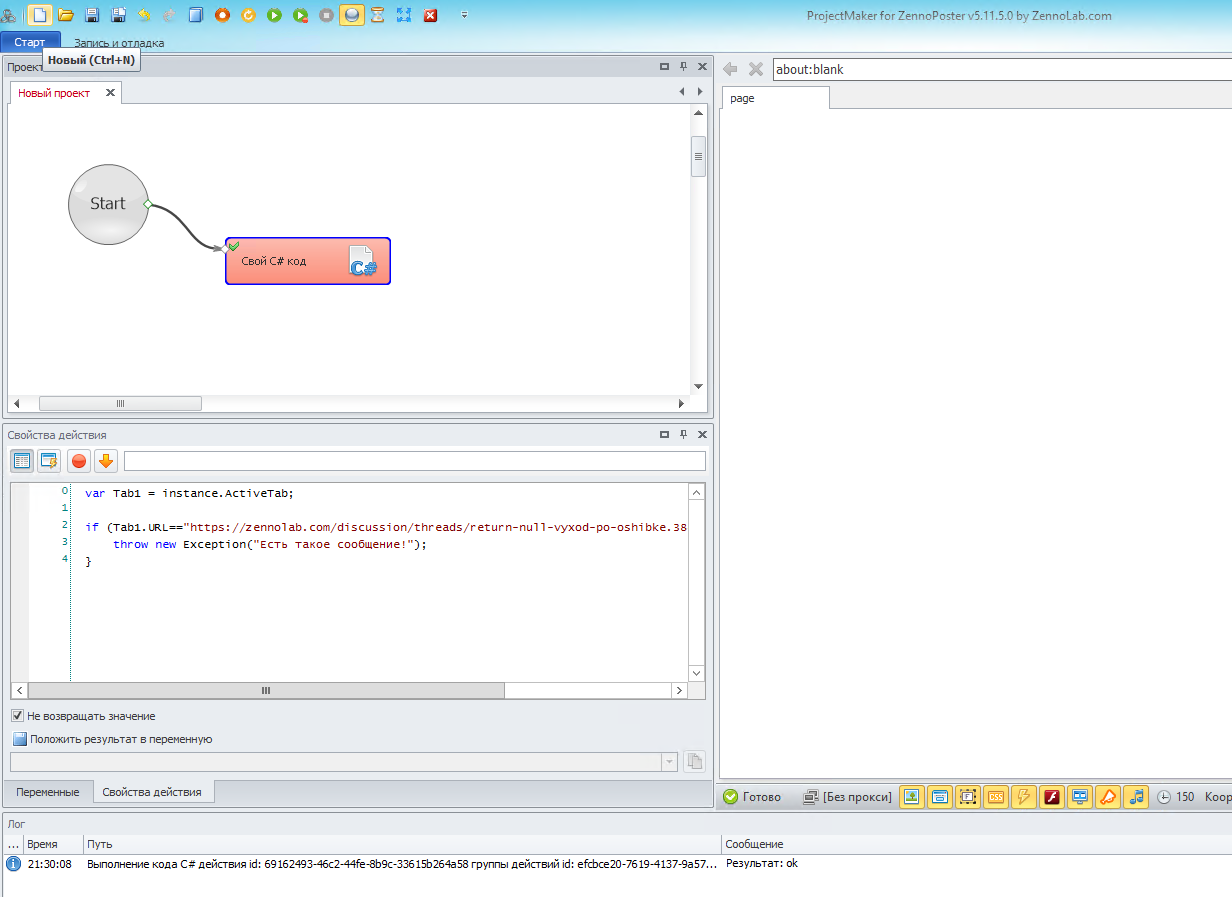The height and width of the screenshot is (897, 1232).
Task: Select the Свой C# код action block
Action: tap(308, 261)
